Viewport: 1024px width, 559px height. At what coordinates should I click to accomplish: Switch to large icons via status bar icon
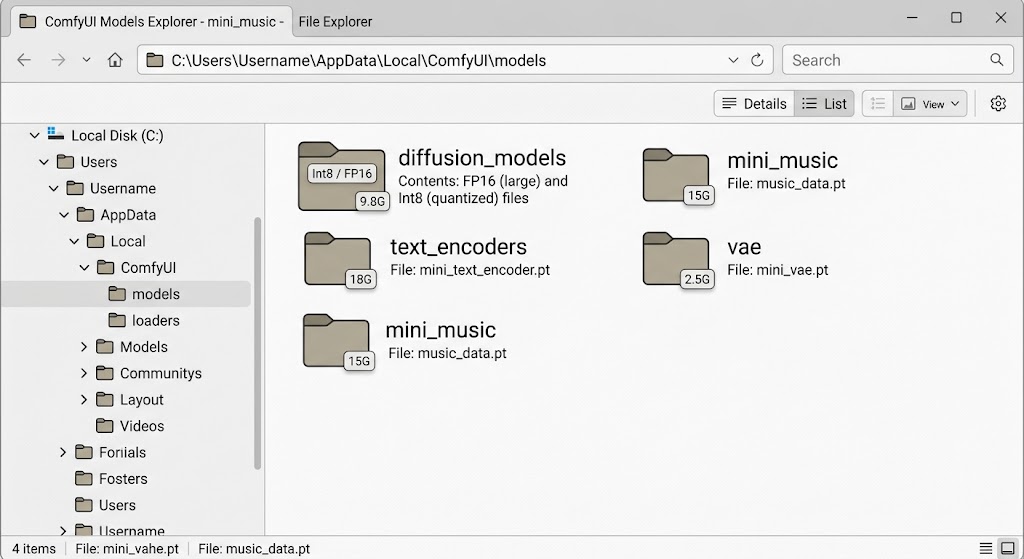(1008, 548)
